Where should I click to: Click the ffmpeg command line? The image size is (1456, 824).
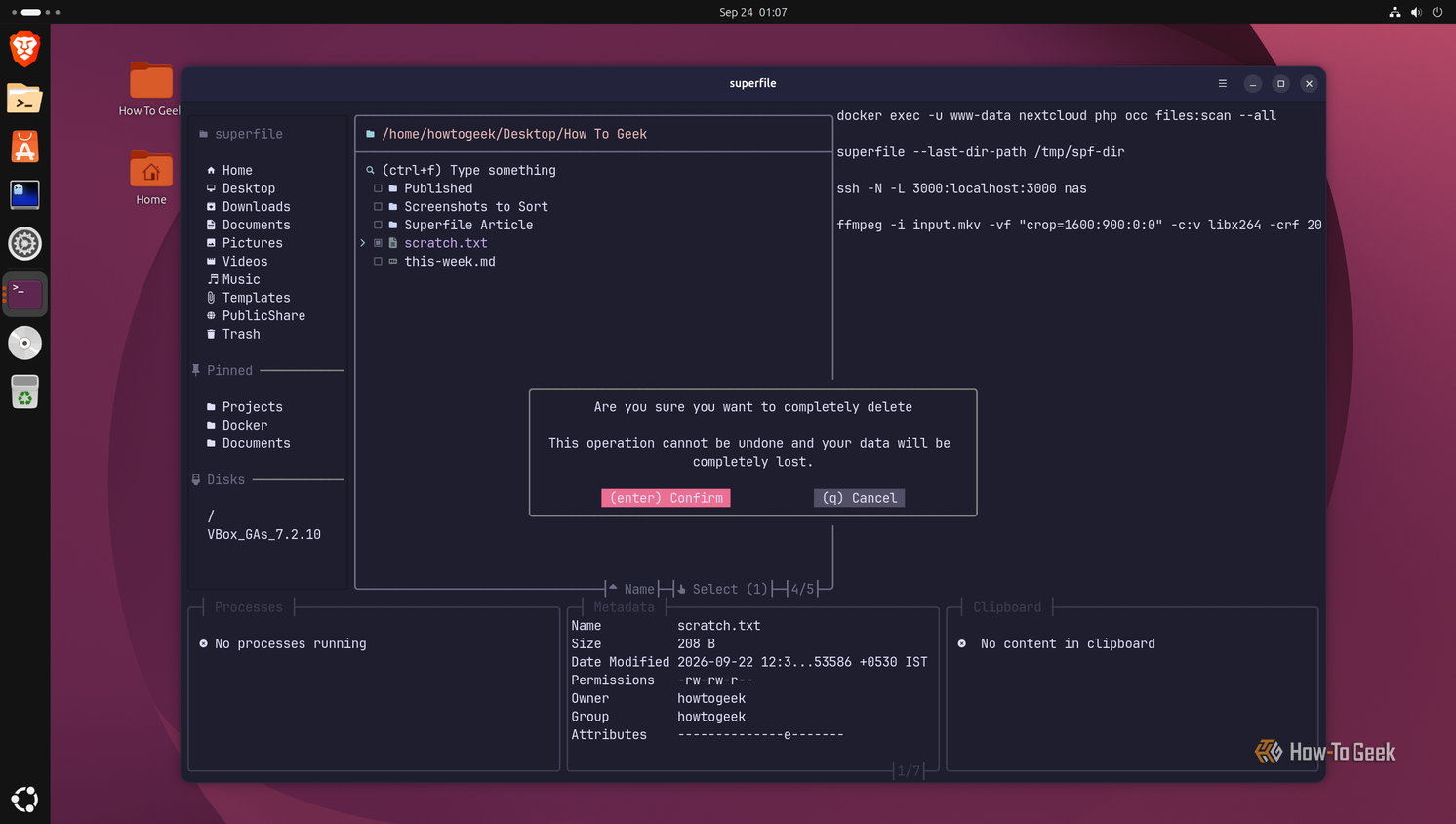point(1079,225)
